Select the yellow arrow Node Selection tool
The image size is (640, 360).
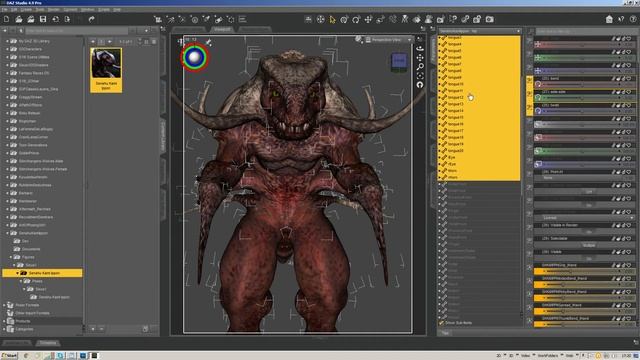[332, 19]
